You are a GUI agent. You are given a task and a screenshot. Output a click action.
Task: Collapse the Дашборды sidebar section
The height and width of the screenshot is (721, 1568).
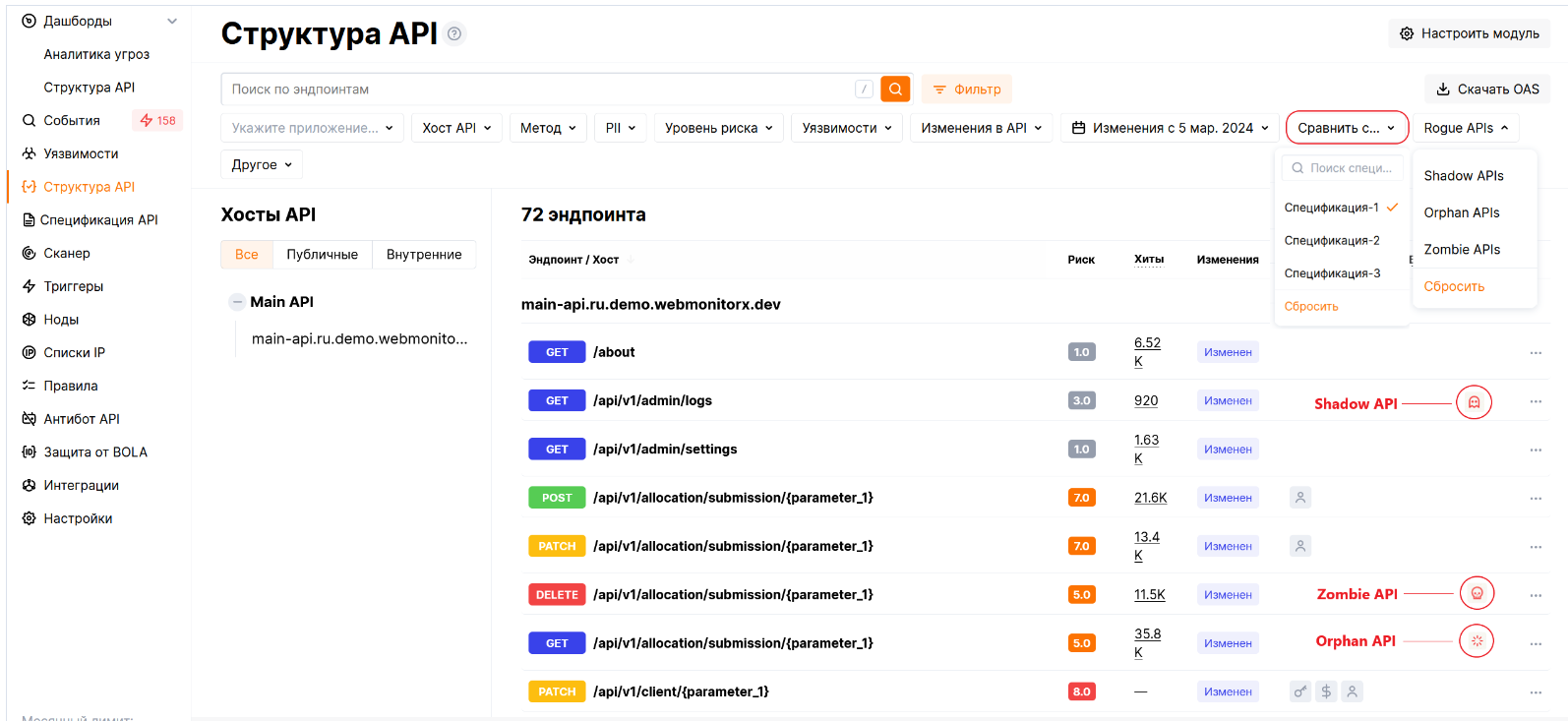pyautogui.click(x=172, y=21)
